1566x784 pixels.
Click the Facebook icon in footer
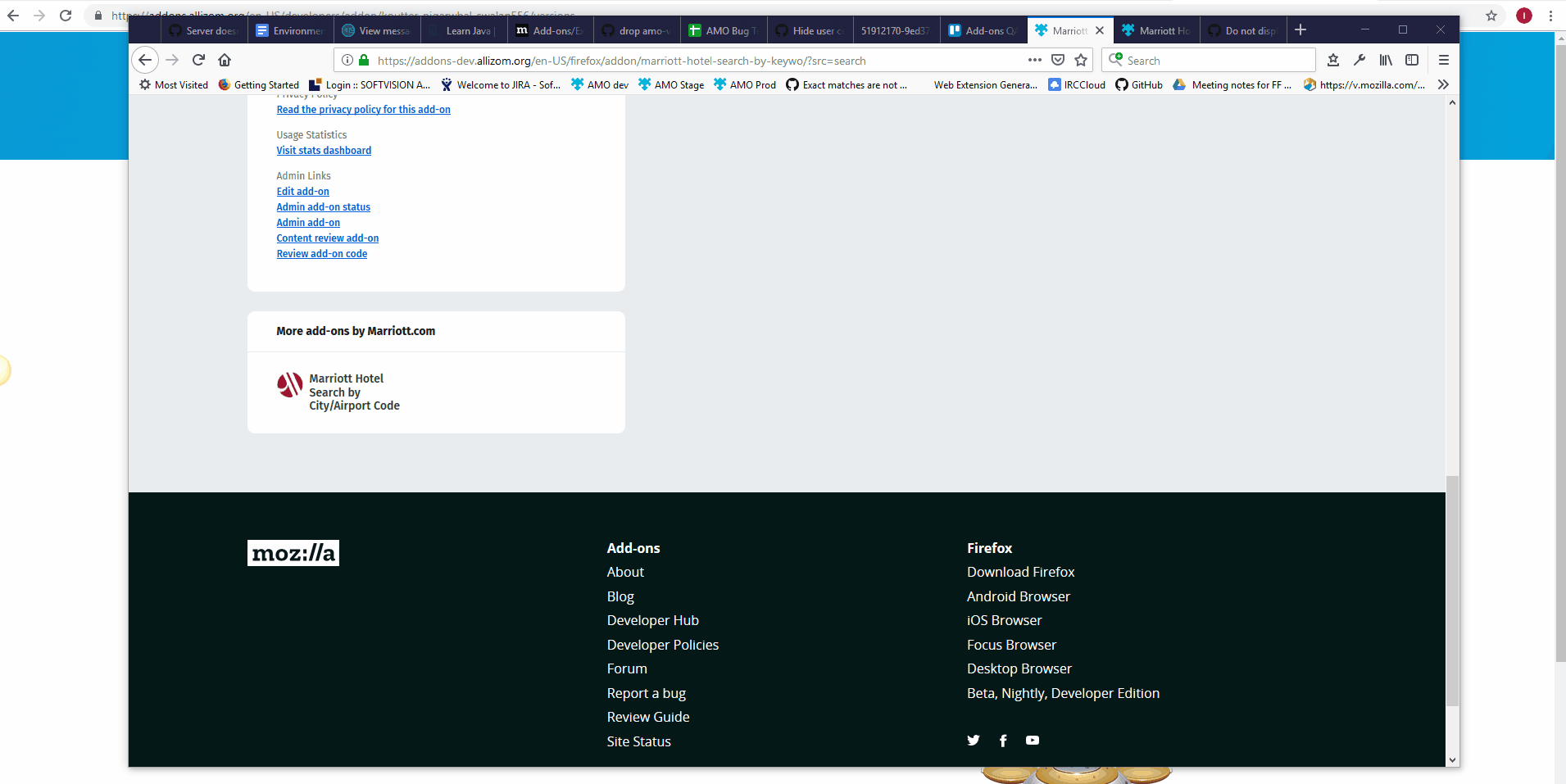pos(1003,741)
